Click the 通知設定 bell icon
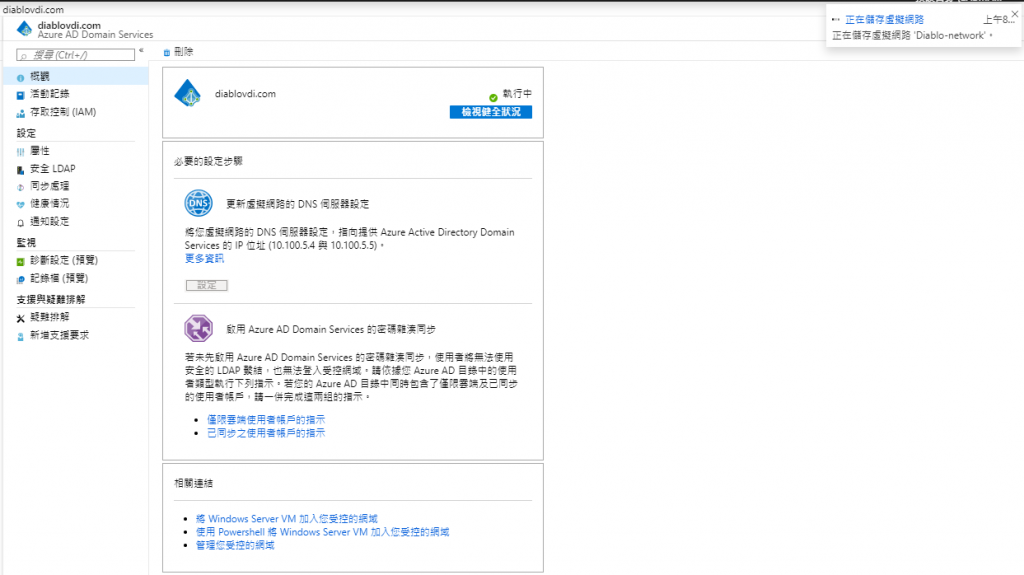 [20, 222]
